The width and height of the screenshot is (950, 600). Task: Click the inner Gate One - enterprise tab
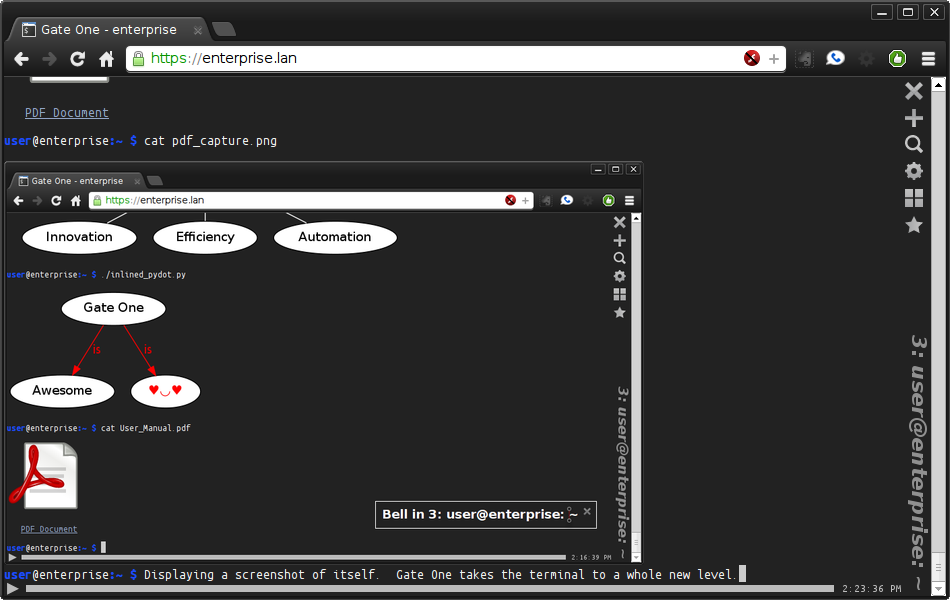[77, 181]
